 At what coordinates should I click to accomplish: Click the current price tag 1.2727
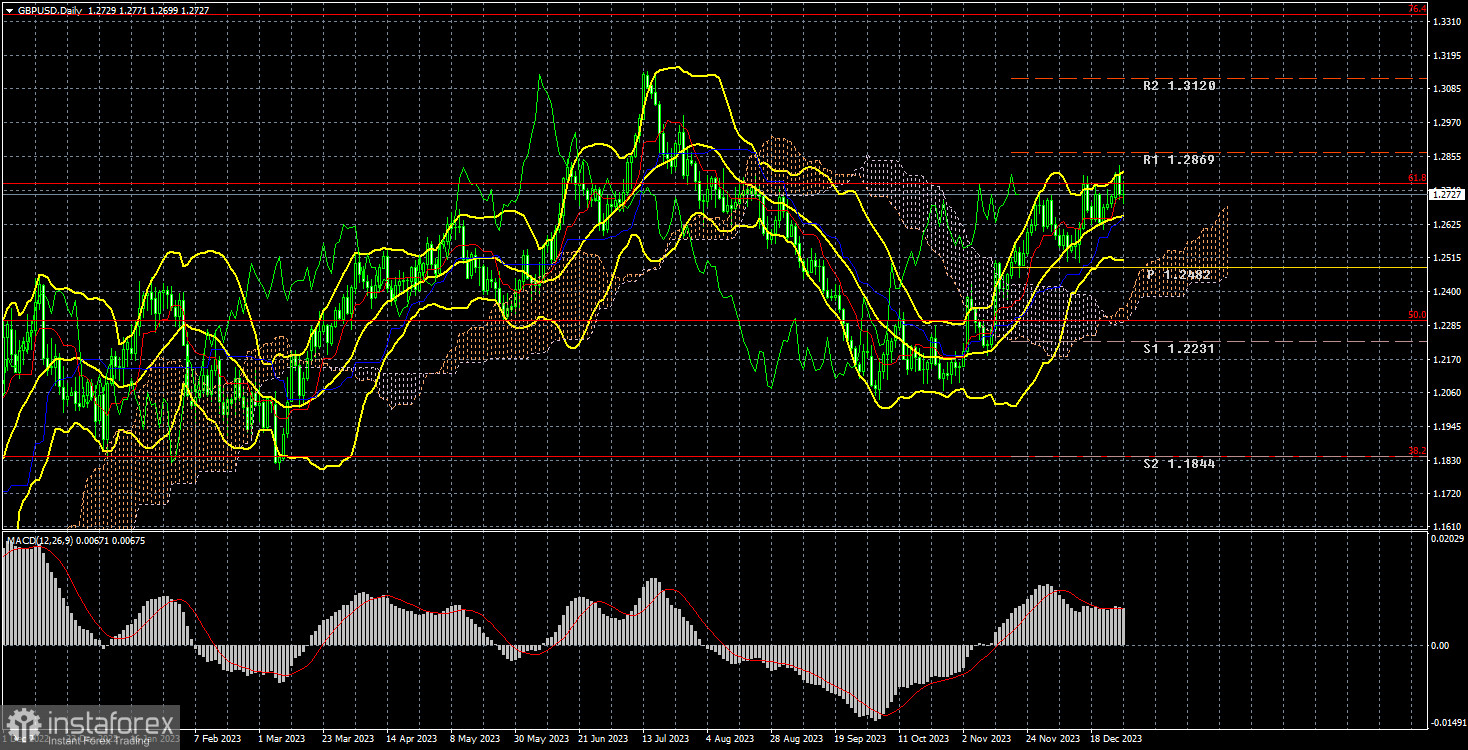point(1447,195)
